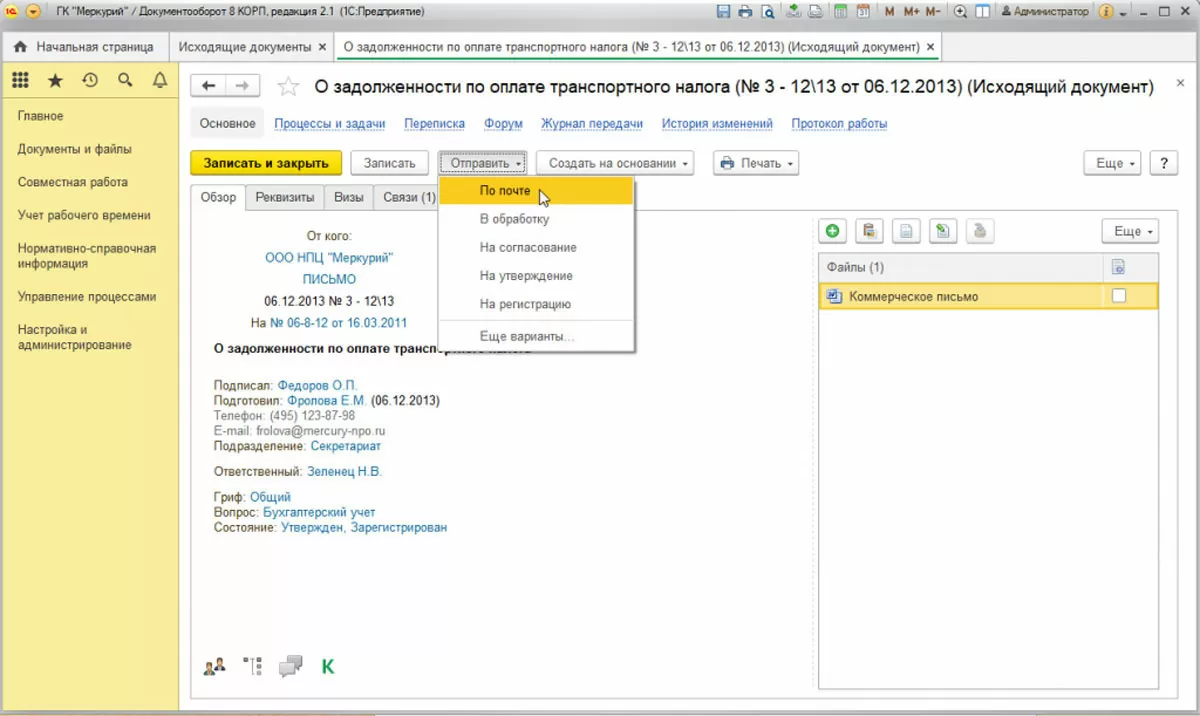Click the edit file green pencil icon

(x=942, y=231)
